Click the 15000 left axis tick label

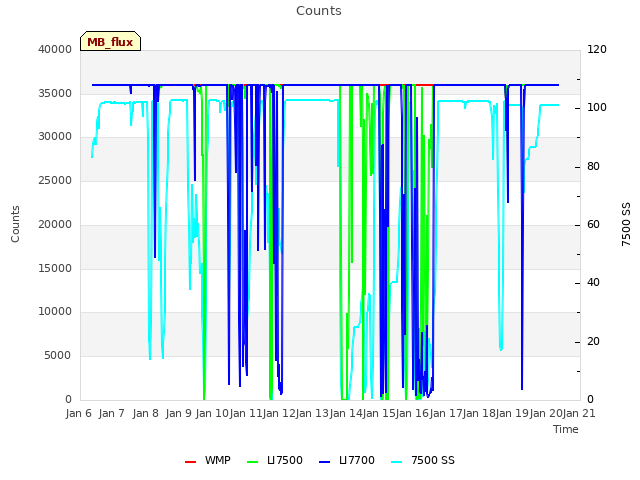click(x=55, y=268)
